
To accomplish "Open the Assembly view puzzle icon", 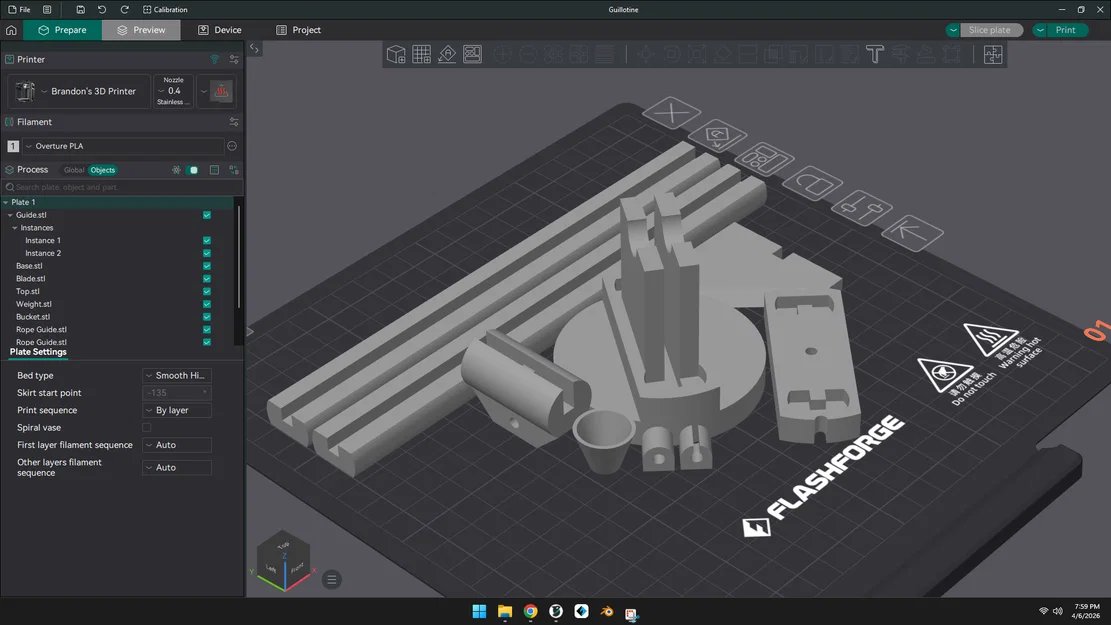I will (x=993, y=54).
